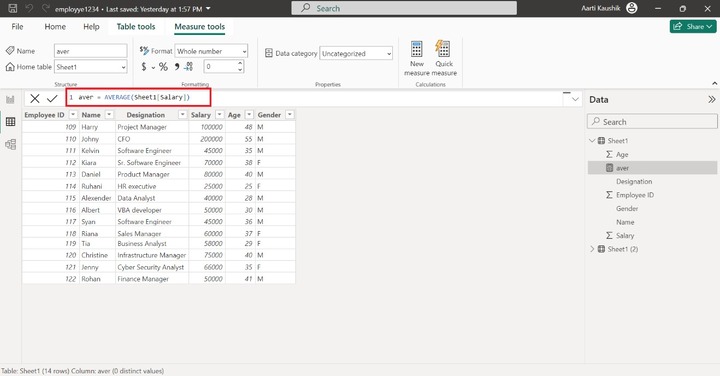
Task: Click the Share button
Action: (x=692, y=27)
